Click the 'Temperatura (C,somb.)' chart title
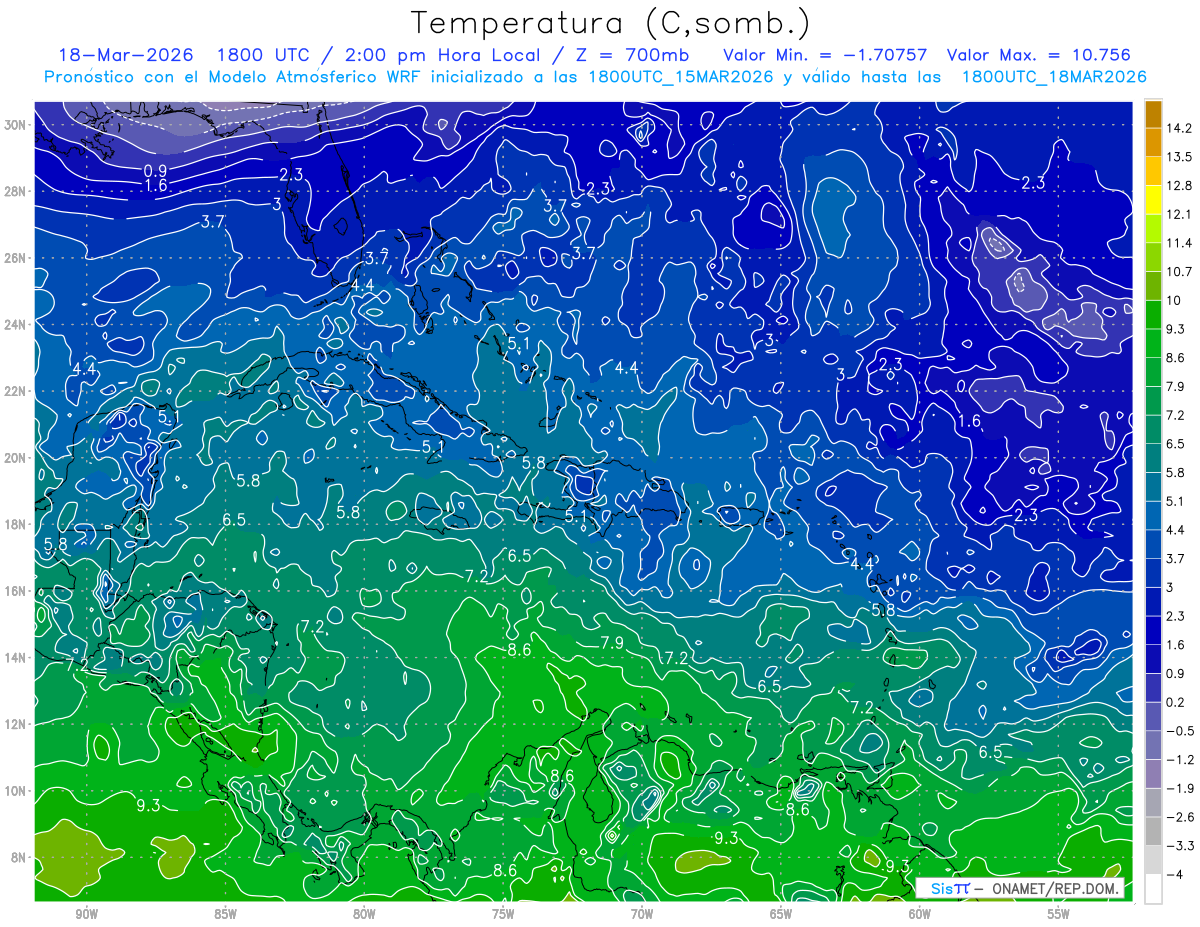 pos(610,23)
